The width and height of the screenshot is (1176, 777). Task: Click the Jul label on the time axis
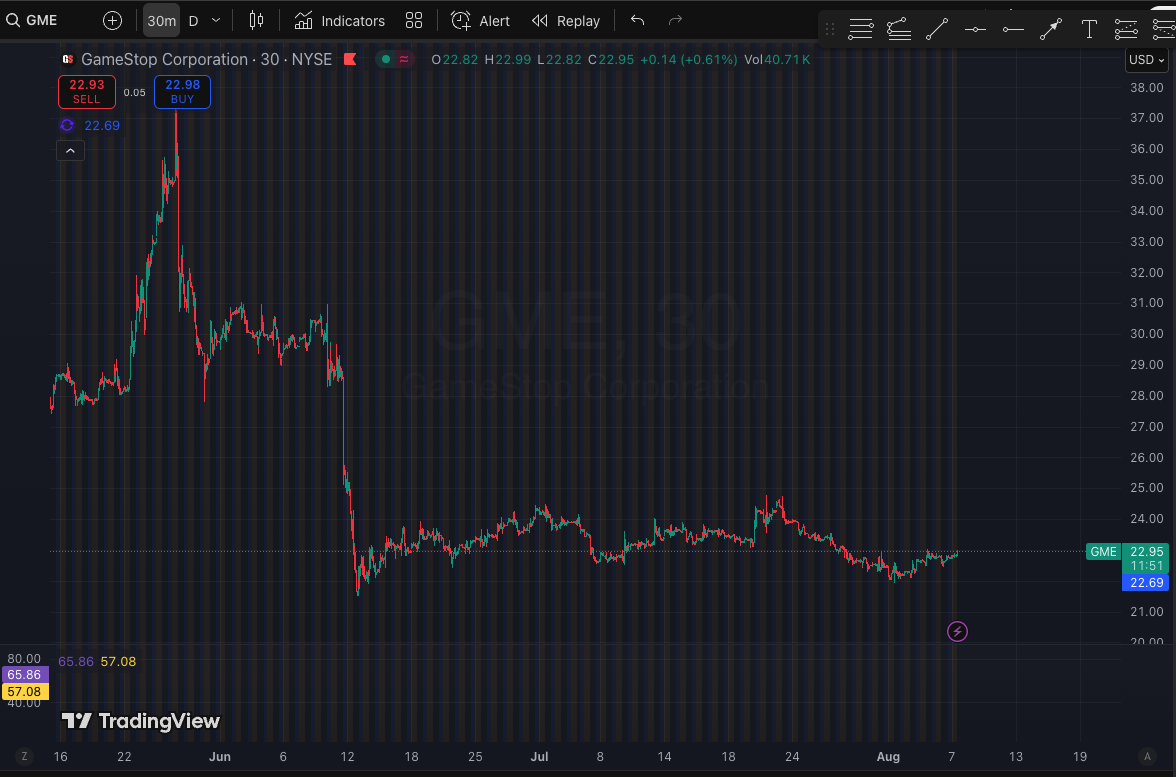539,756
